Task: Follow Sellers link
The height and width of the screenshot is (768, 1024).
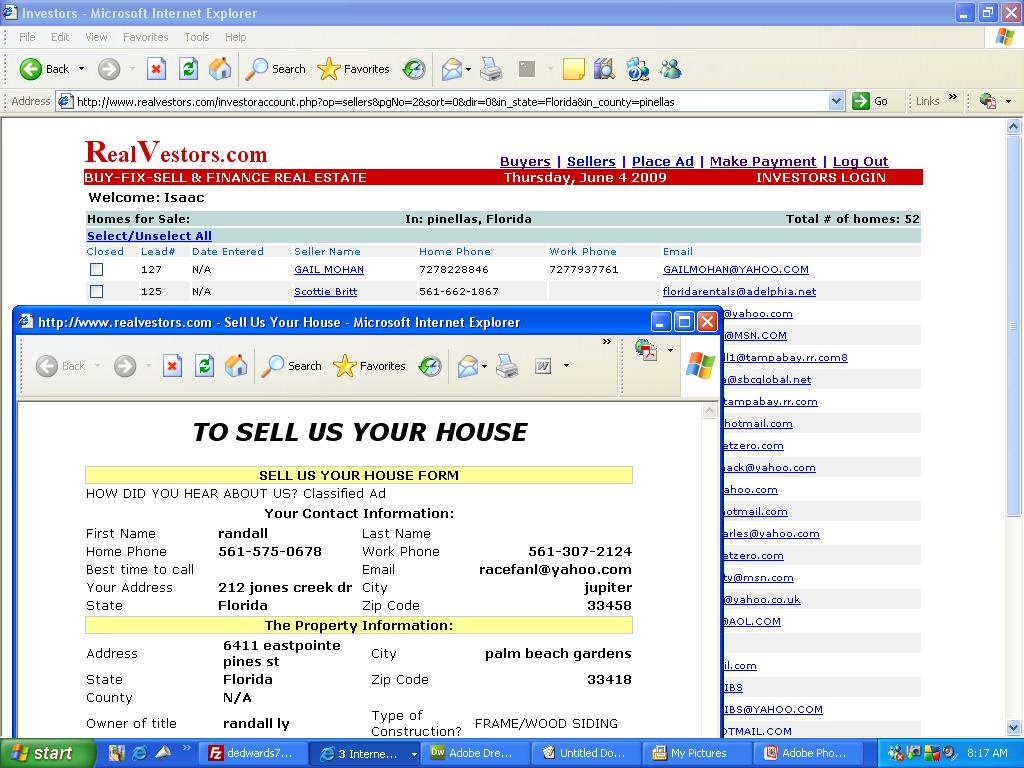Action: coord(591,161)
